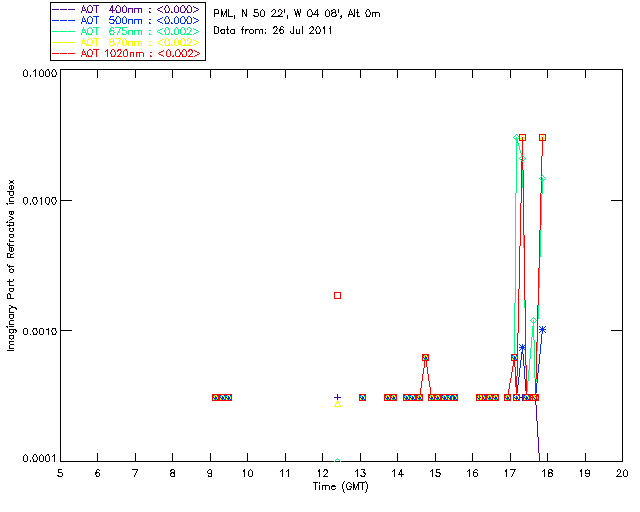The width and height of the screenshot is (640, 512).
Task: Click the x-axis tick label 20
Action: [622, 473]
